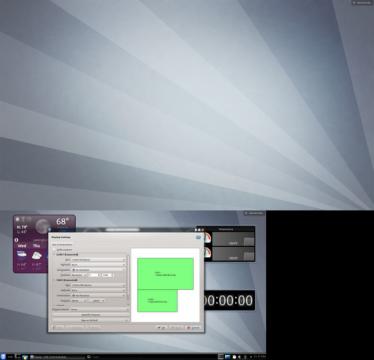This screenshot has width=374, height=360.
Task: Select the smaller green monitor rectangle
Action: (157, 301)
